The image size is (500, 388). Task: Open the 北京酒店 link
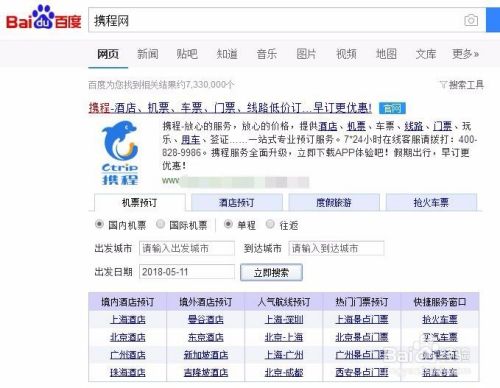coord(128,337)
